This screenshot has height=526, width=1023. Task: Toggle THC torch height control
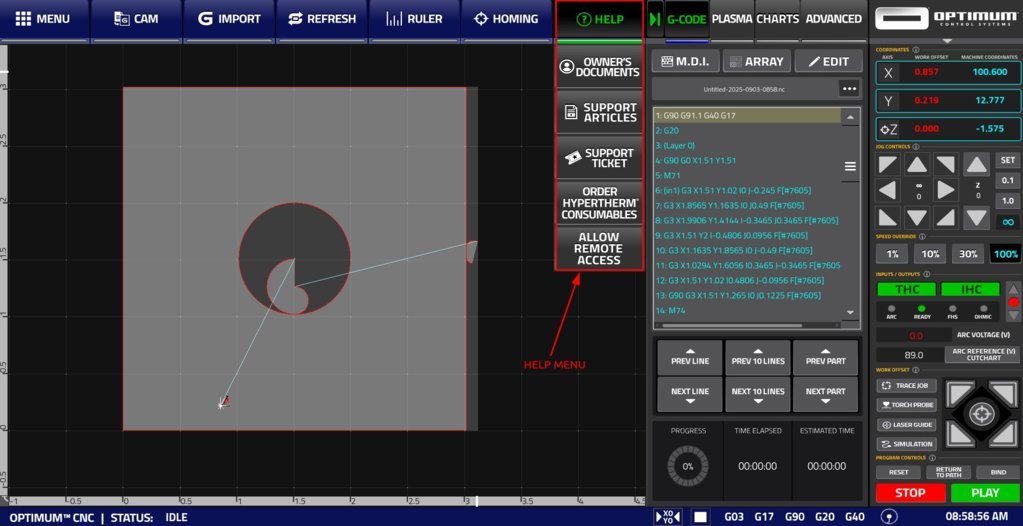(906, 289)
